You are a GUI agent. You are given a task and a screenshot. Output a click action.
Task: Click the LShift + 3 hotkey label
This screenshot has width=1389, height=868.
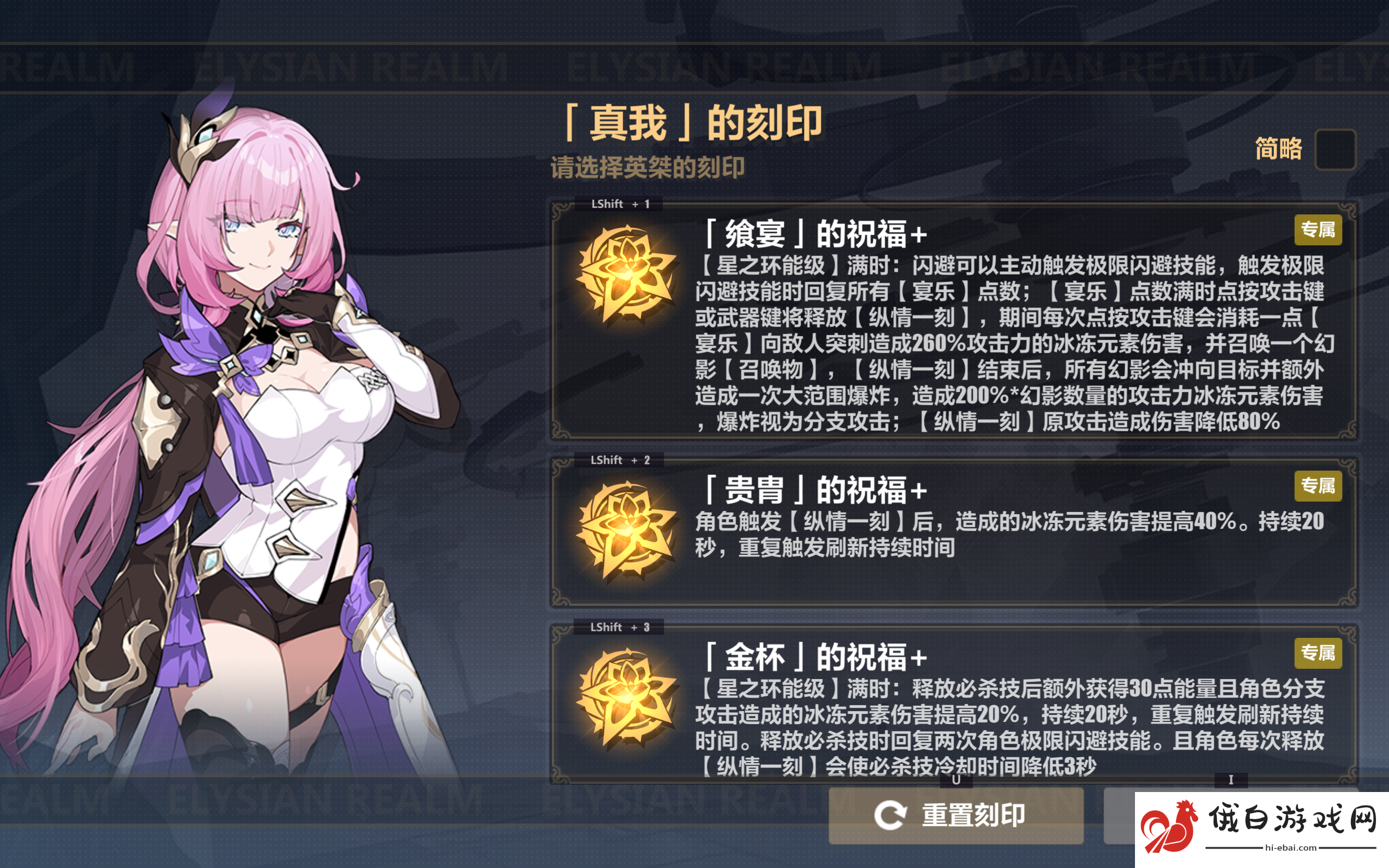coord(619,627)
